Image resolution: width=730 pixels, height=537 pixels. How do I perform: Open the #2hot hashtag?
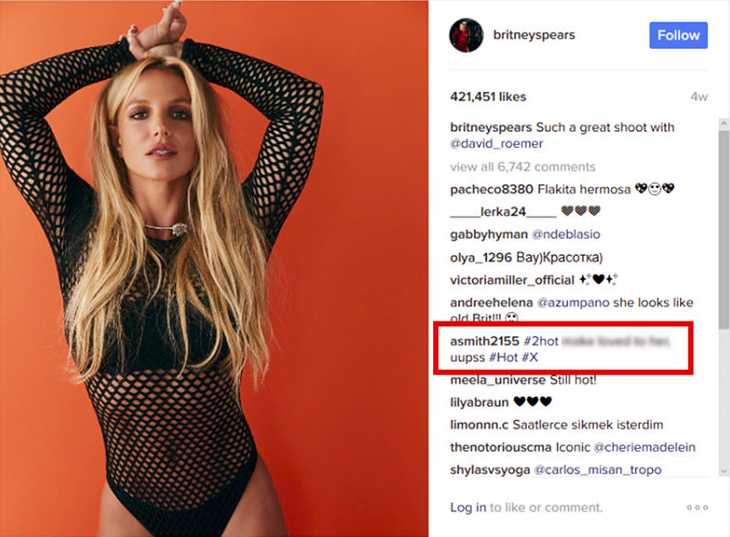541,341
